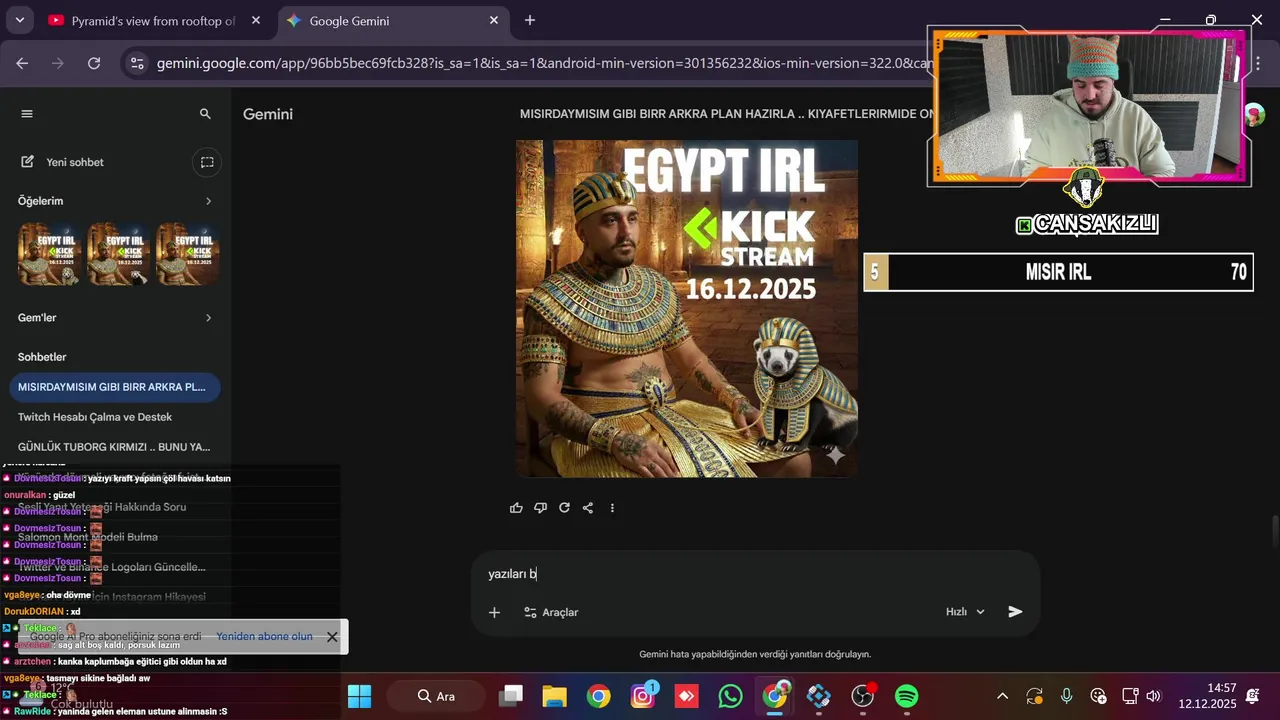
Task: Open Twitch Hesabı Çalma ve Destek chat
Action: [95, 417]
